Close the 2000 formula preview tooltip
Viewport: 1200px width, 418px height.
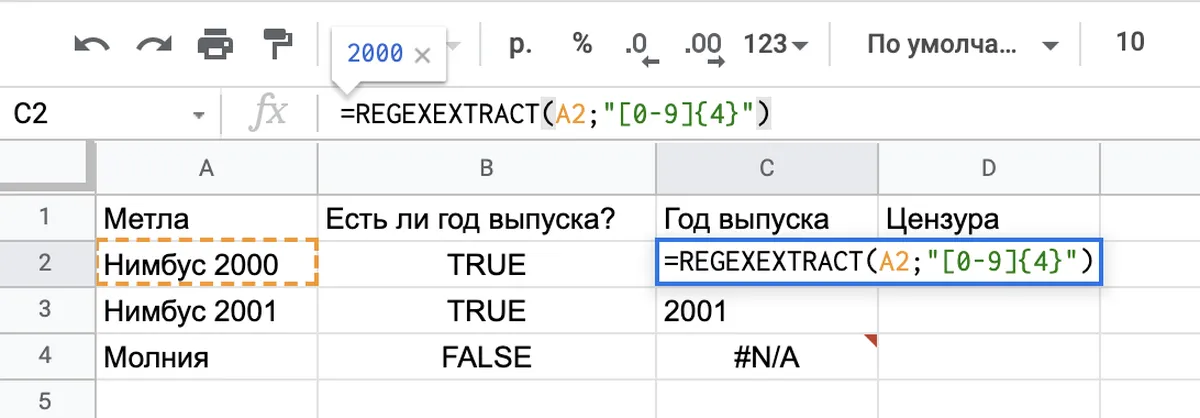[422, 55]
